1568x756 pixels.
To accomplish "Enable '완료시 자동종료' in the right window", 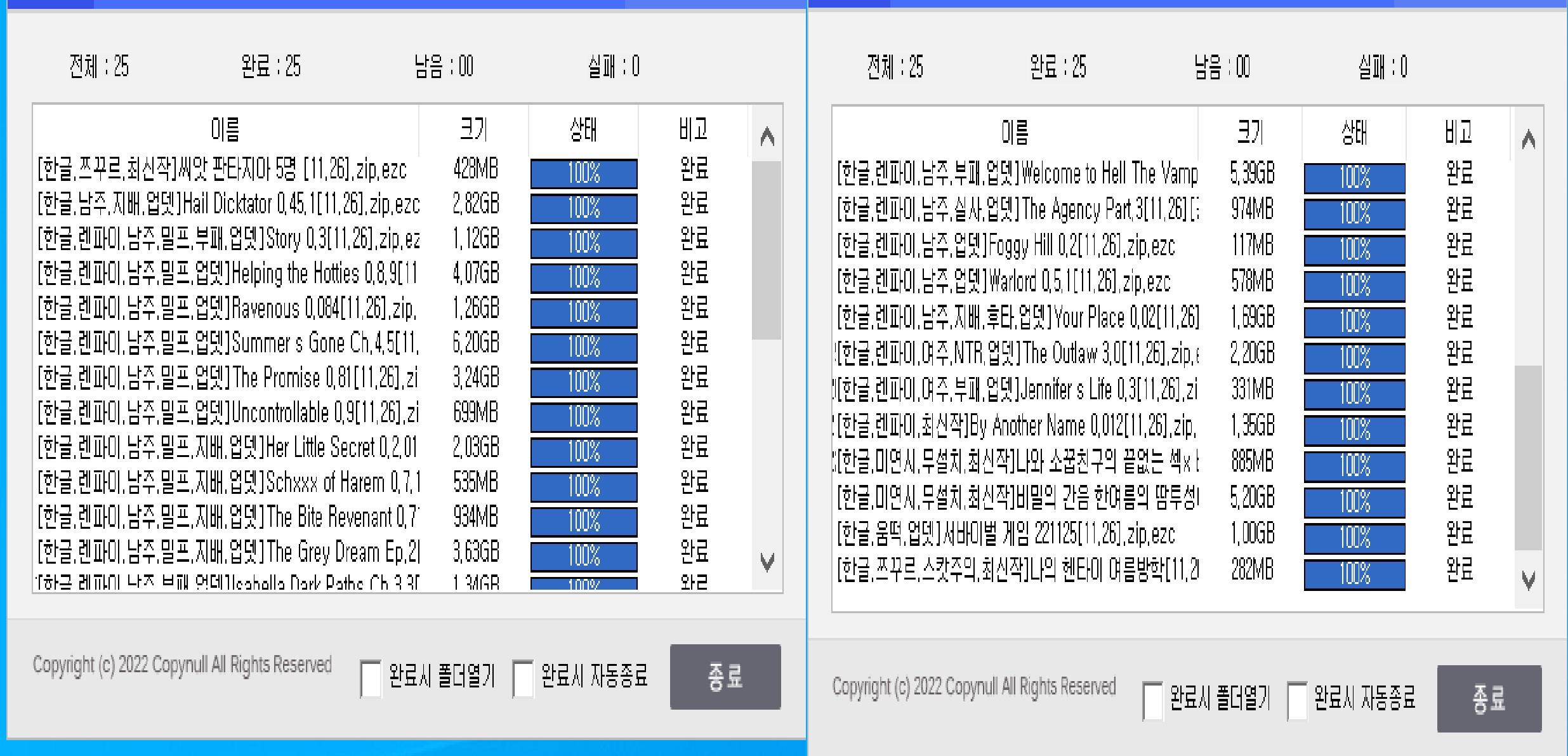I will pyautogui.click(x=1298, y=700).
